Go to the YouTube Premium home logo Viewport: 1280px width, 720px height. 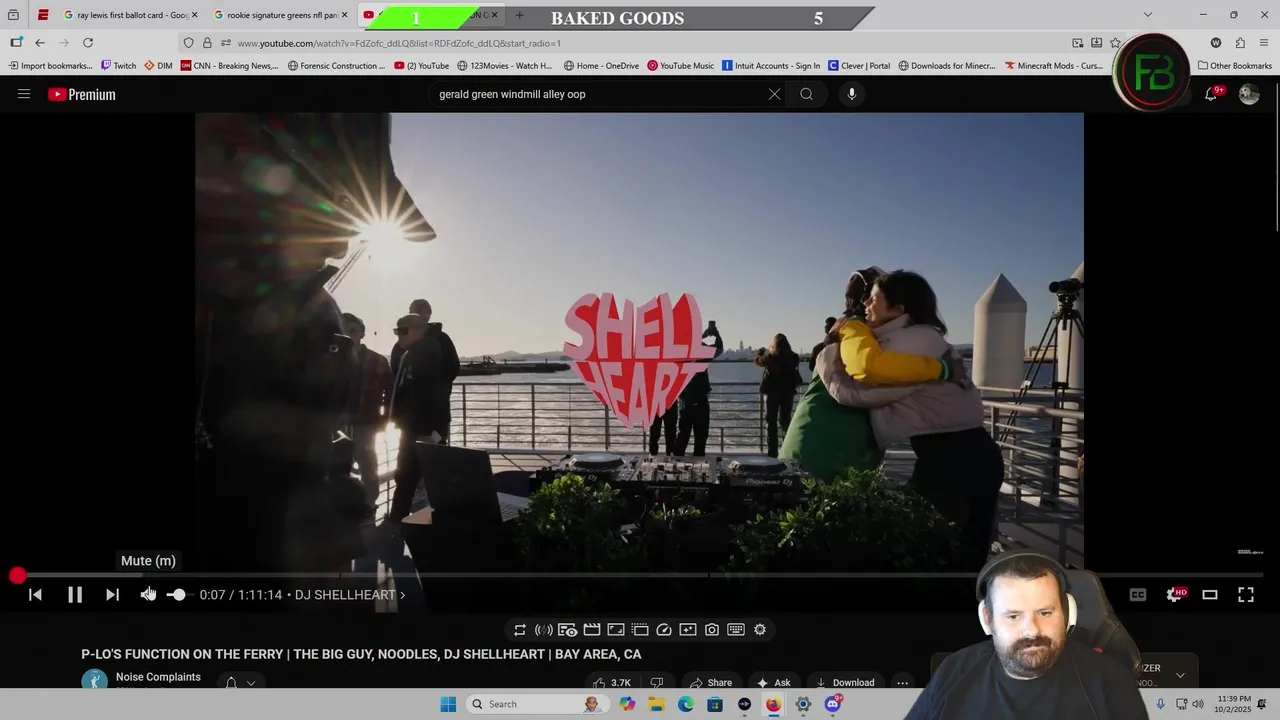click(82, 94)
